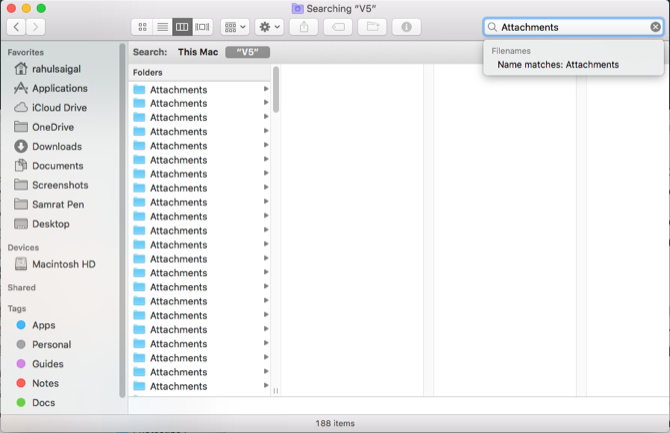Image resolution: width=670 pixels, height=433 pixels.
Task: Open iCloud Drive from the sidebar
Action: coord(59,108)
